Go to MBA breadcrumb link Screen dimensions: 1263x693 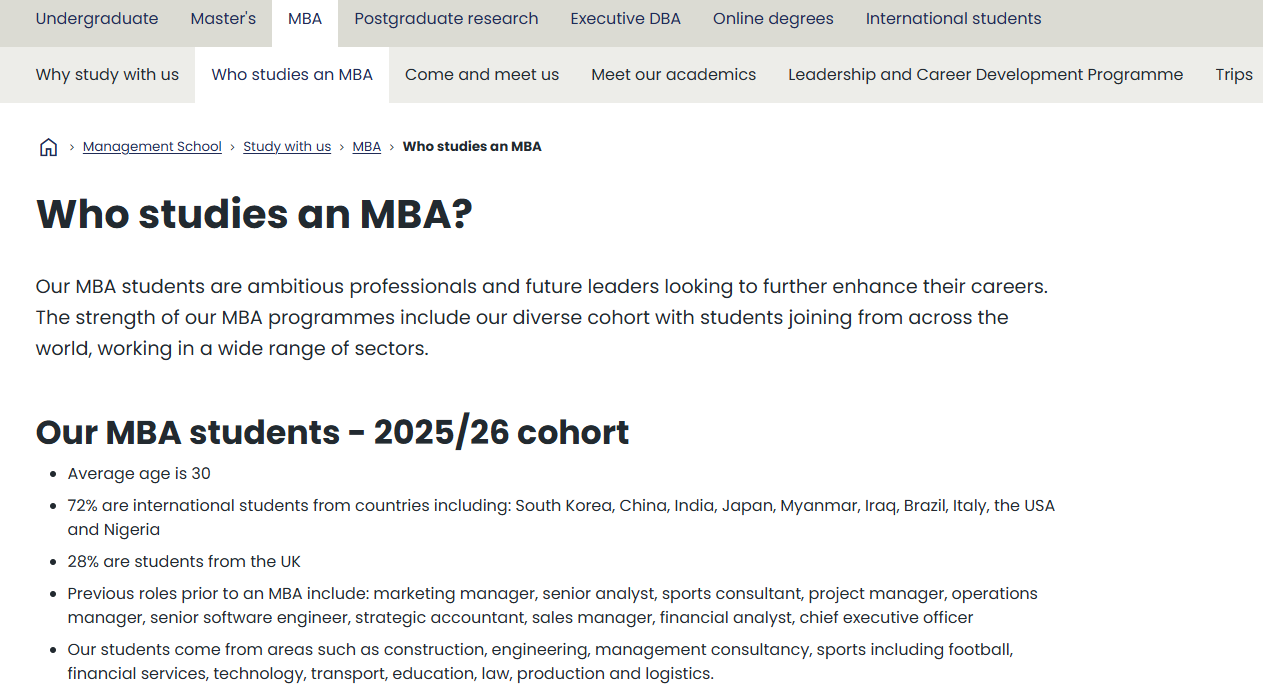367,147
